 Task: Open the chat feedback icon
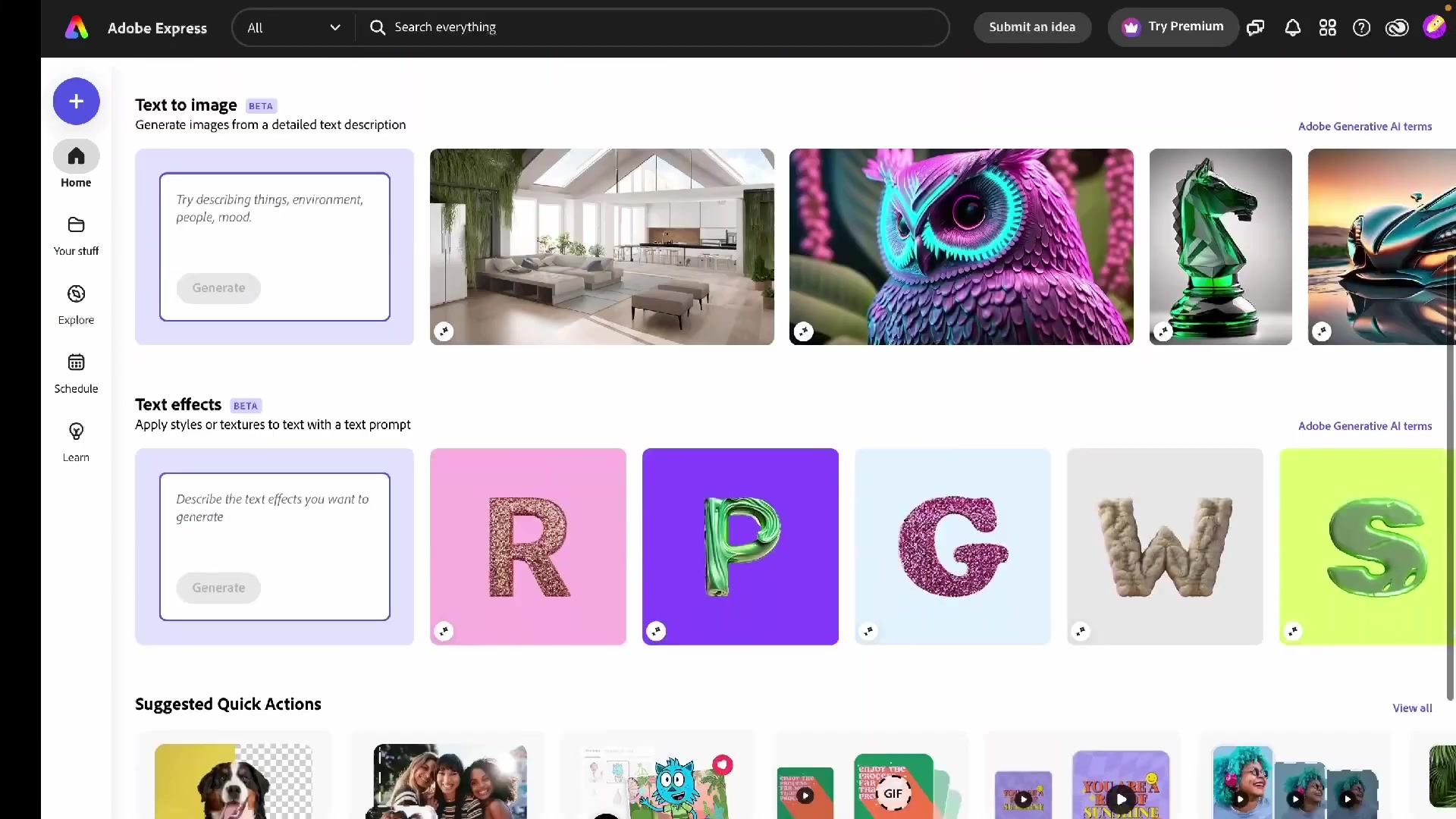[x=1256, y=28]
